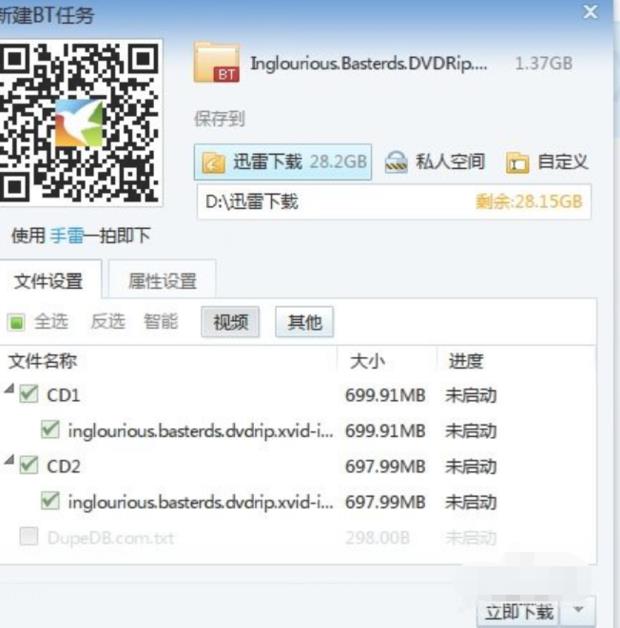
Task: Click the 未启动 status of DupeDB.com.txt
Action: (471, 538)
